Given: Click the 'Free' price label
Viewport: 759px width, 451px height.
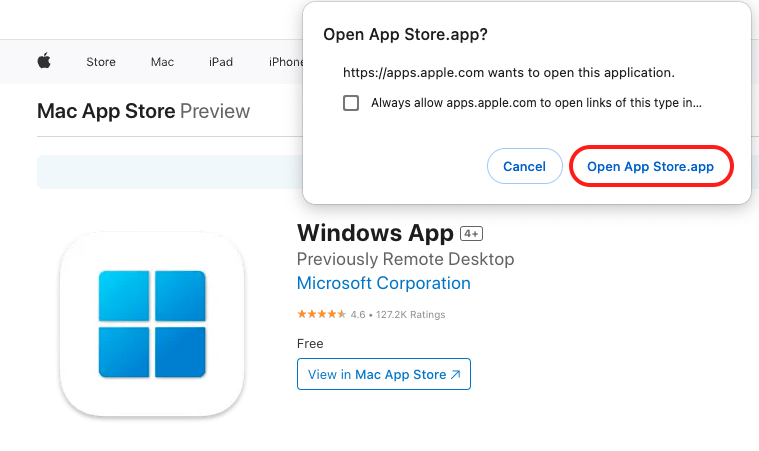Looking at the screenshot, I should (x=311, y=343).
